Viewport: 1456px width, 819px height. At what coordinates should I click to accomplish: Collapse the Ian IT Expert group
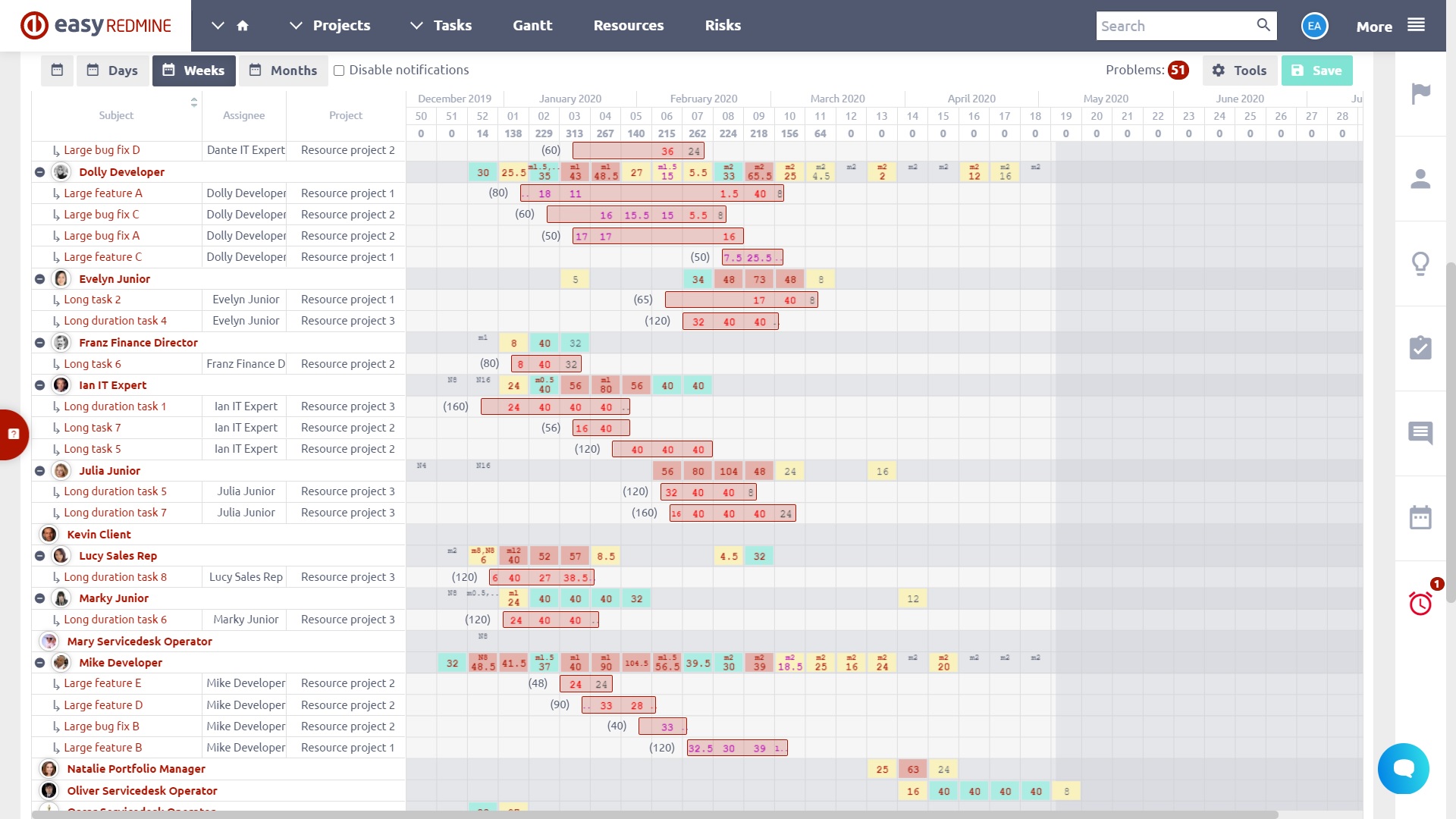39,385
